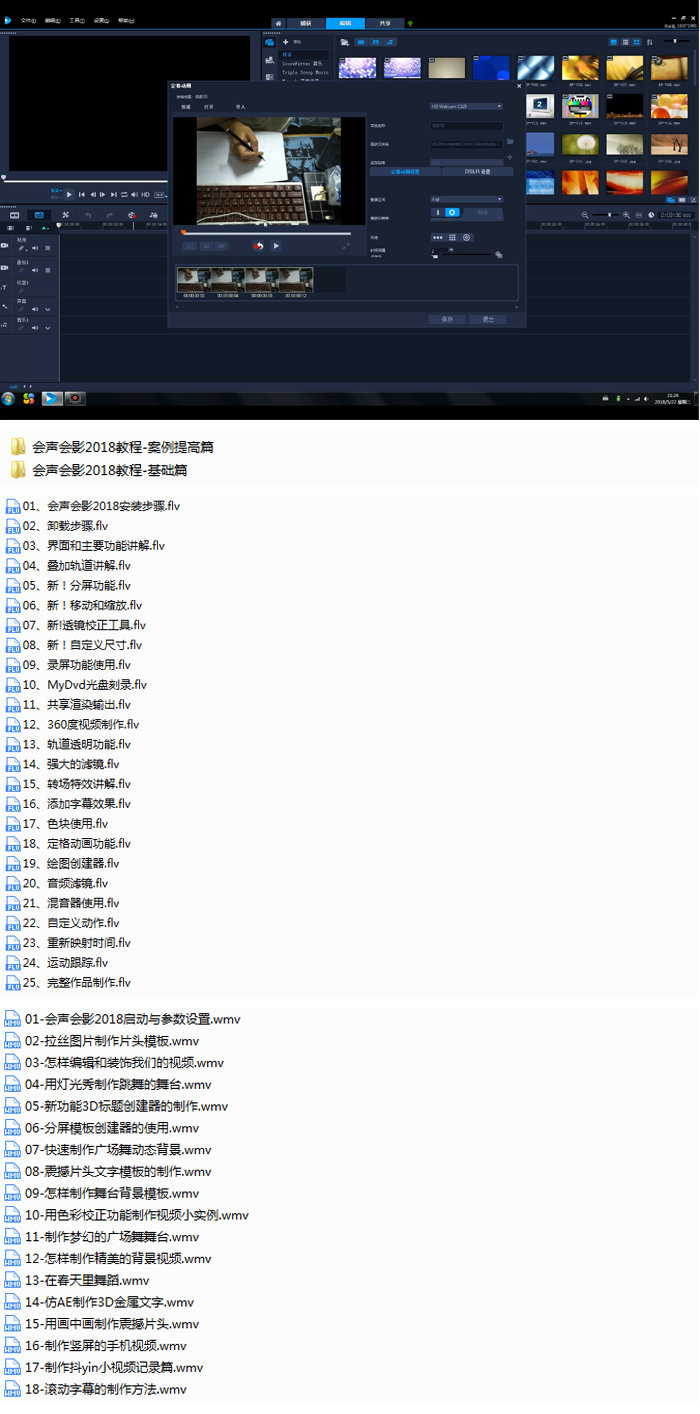
Task: Click the stop motion preview scrub bar
Action: (x=265, y=232)
